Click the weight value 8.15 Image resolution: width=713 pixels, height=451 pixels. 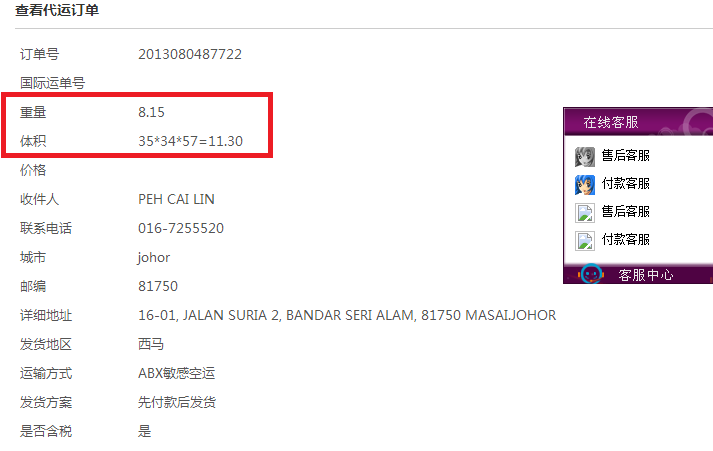(151, 112)
